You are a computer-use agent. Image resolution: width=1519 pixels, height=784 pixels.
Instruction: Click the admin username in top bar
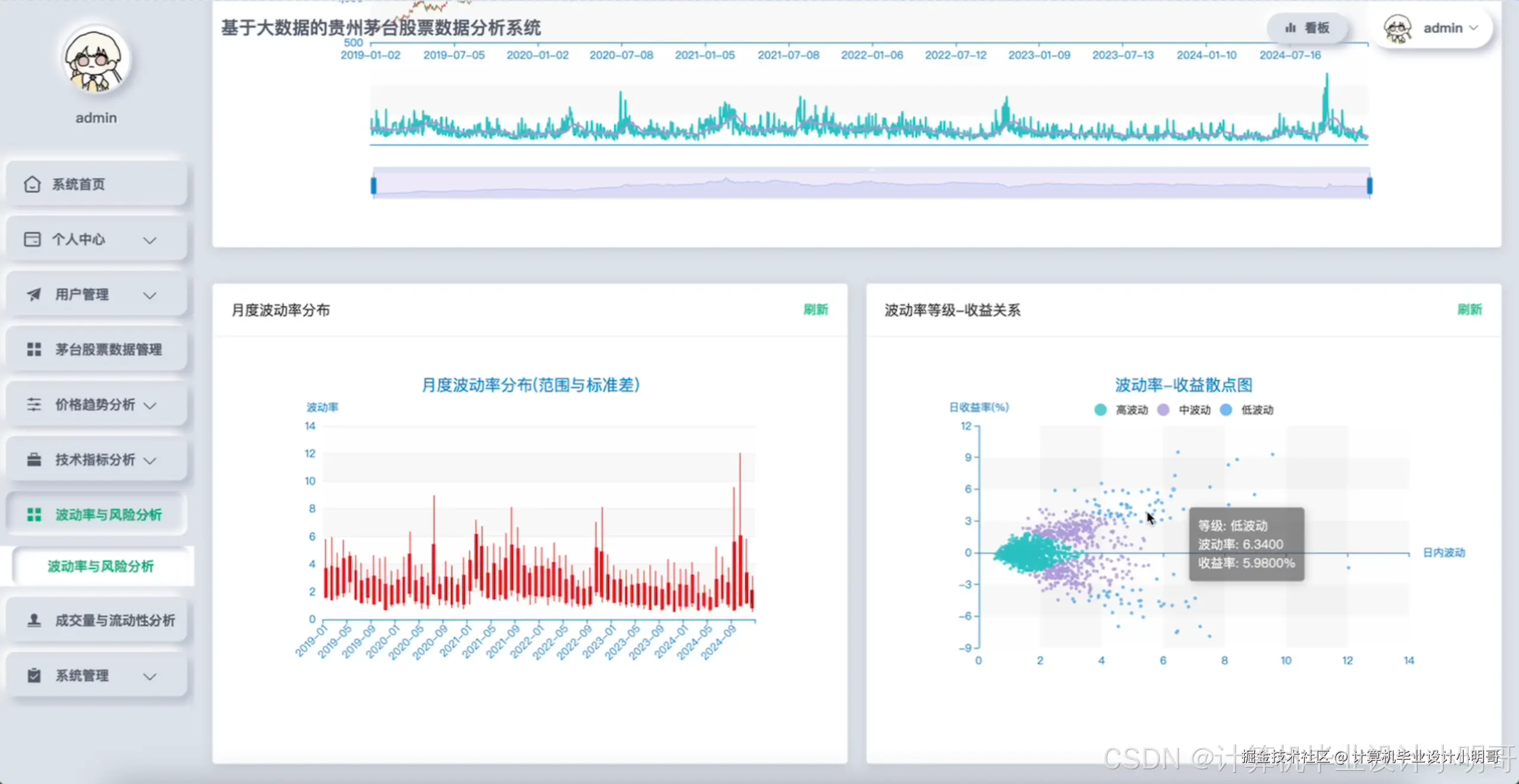pyautogui.click(x=1443, y=28)
